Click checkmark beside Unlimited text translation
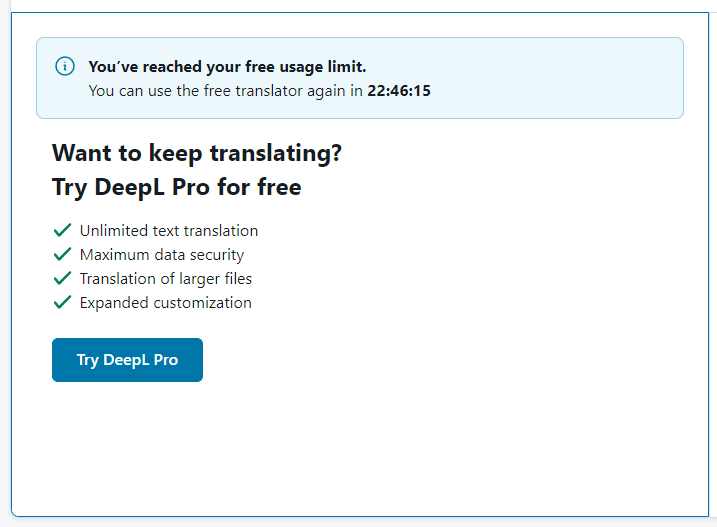 pyautogui.click(x=62, y=230)
